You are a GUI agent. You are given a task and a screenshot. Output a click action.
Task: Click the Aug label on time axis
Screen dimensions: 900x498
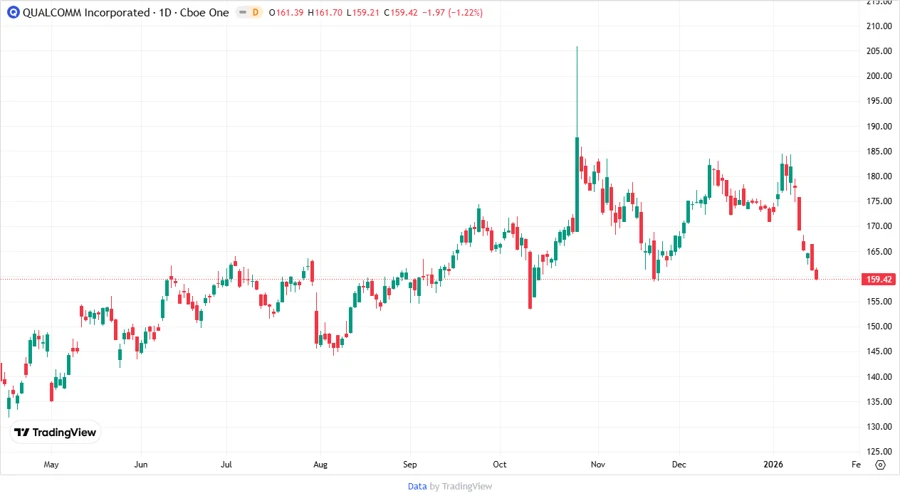[x=320, y=465]
